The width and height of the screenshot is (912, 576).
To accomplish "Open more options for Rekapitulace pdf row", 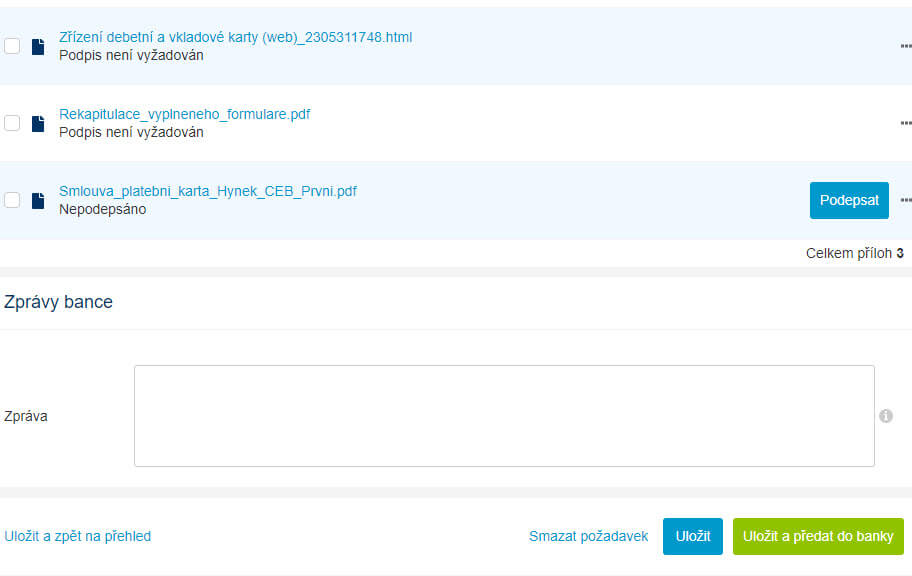I will coord(906,123).
